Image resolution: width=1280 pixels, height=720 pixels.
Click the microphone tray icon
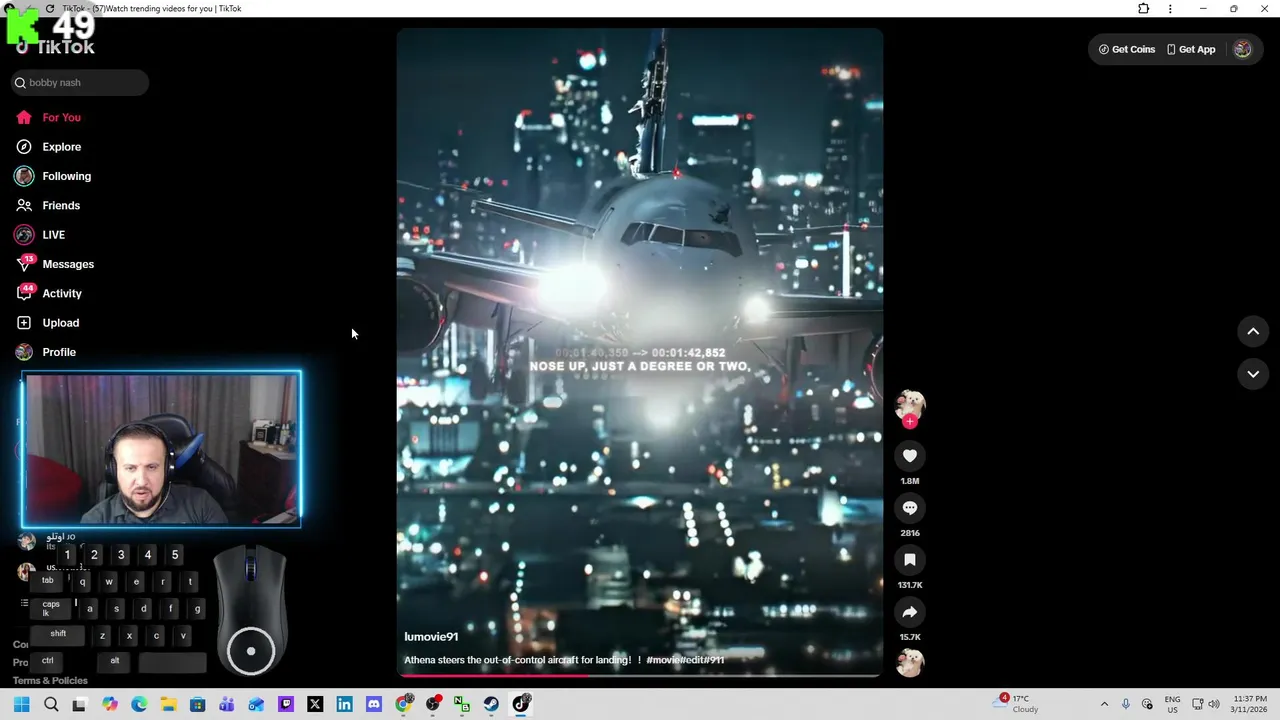1126,705
